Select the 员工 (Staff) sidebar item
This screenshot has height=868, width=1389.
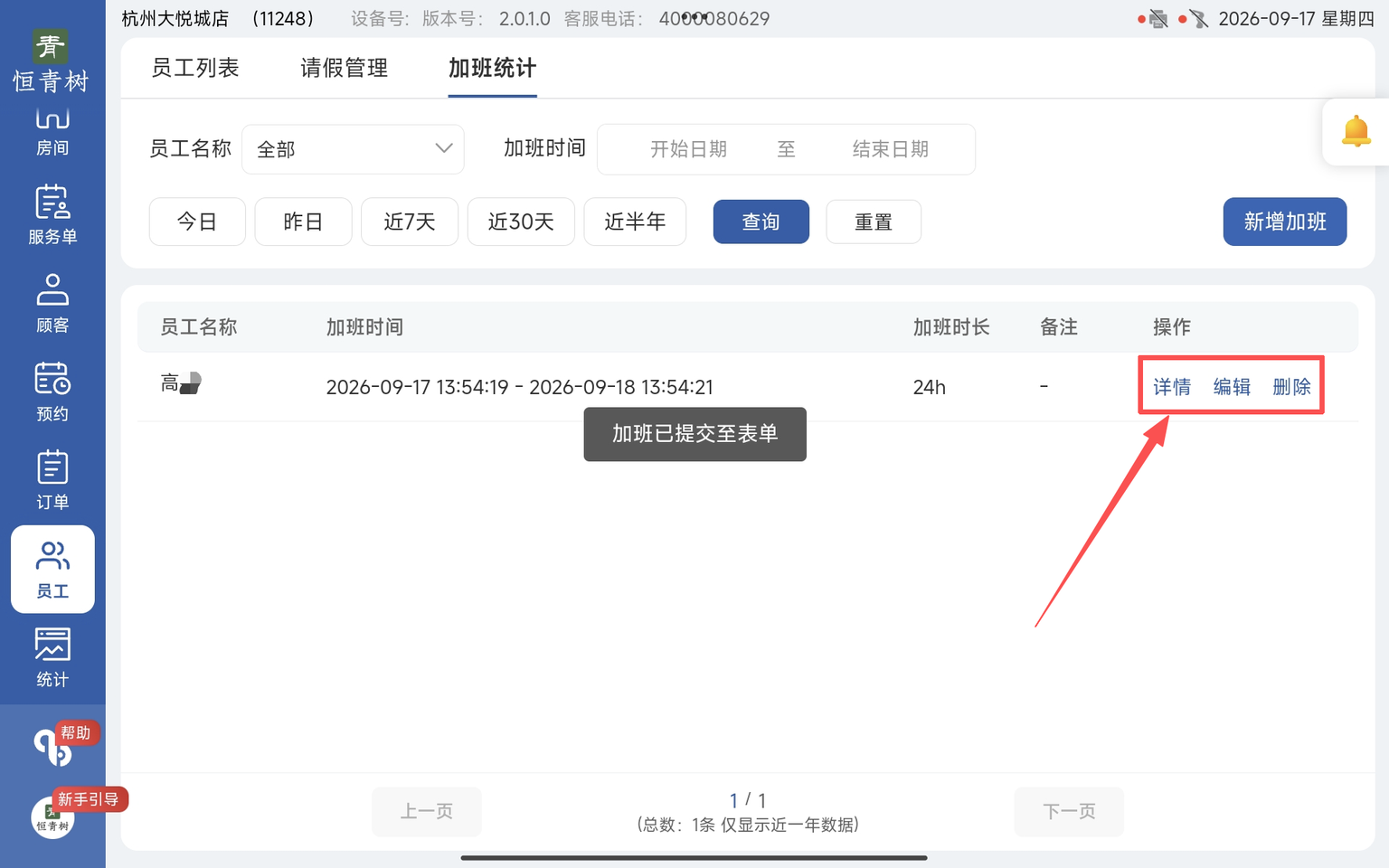[52, 570]
